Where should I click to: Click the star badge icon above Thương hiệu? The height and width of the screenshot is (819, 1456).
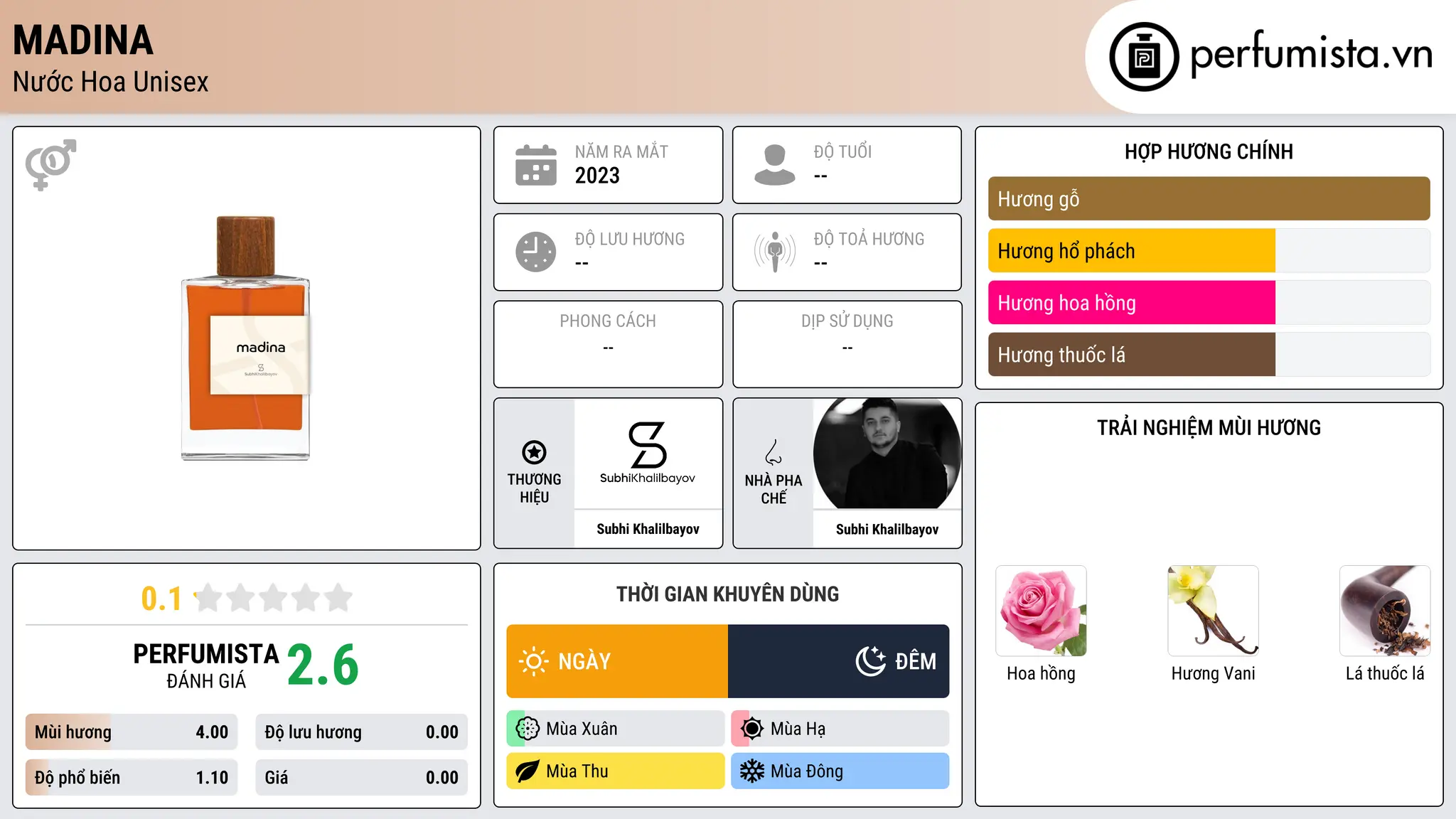[x=534, y=451]
